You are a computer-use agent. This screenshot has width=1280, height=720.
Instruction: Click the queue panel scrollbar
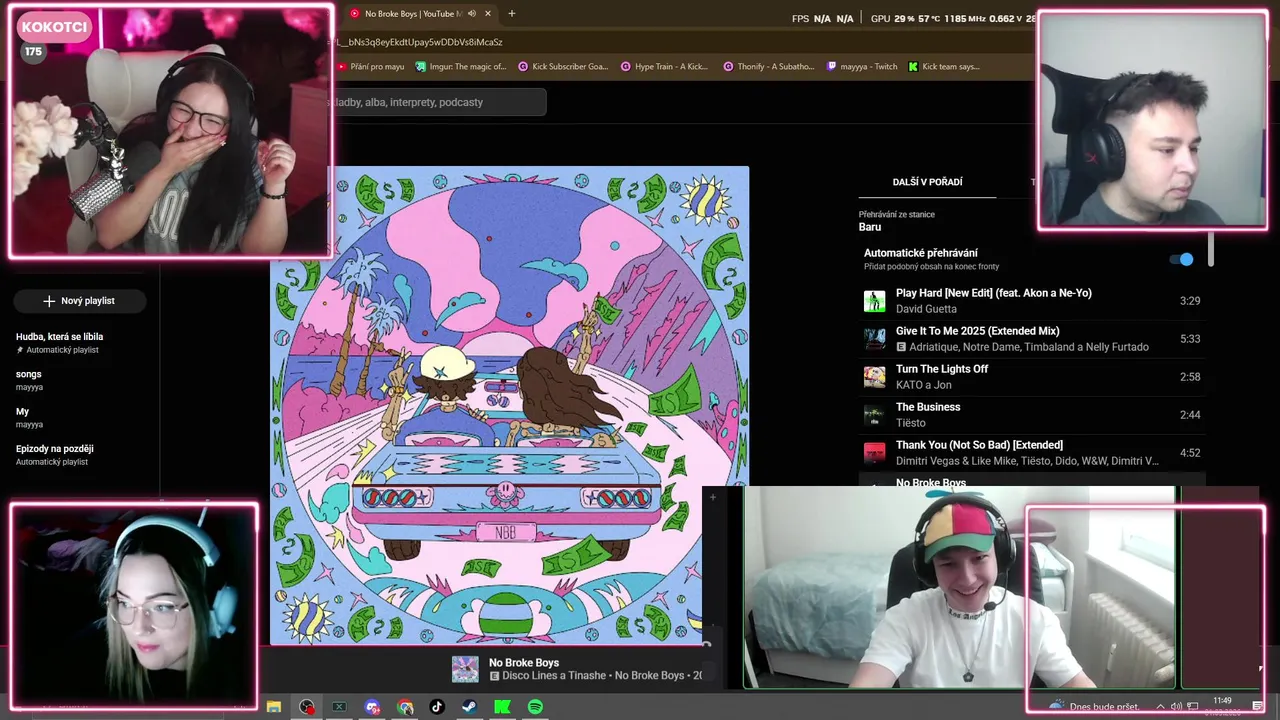pyautogui.click(x=1210, y=249)
